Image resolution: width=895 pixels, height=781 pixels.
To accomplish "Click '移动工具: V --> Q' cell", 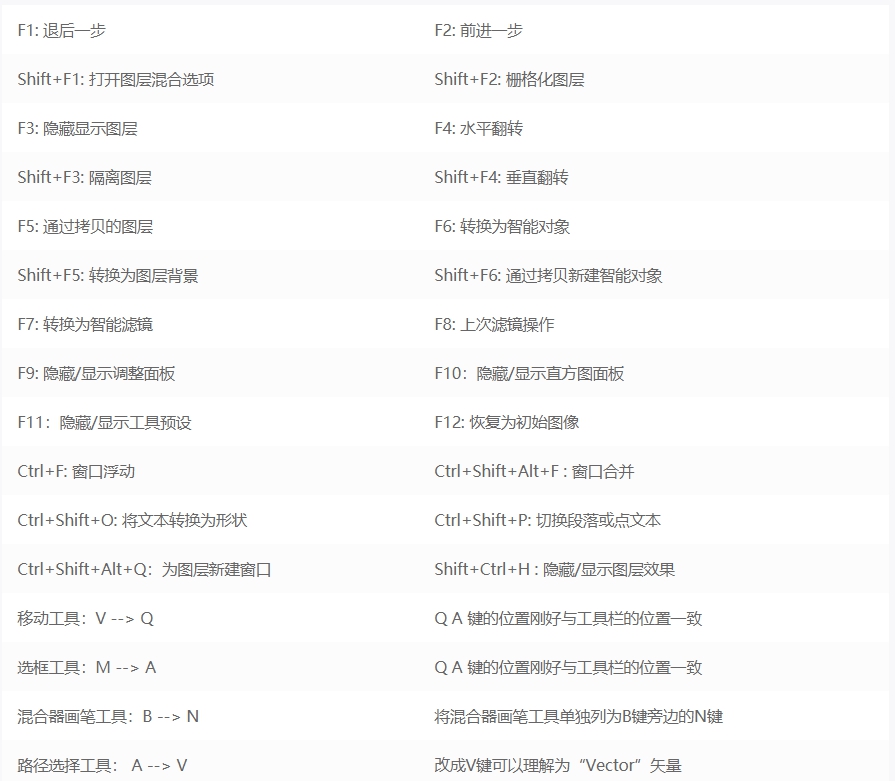I will [86, 619].
